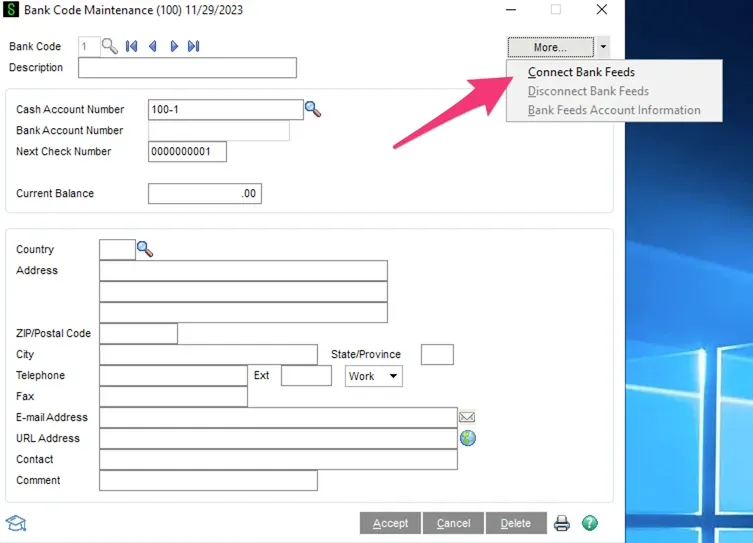Close the Bank Code Maintenance window

click(x=602, y=10)
